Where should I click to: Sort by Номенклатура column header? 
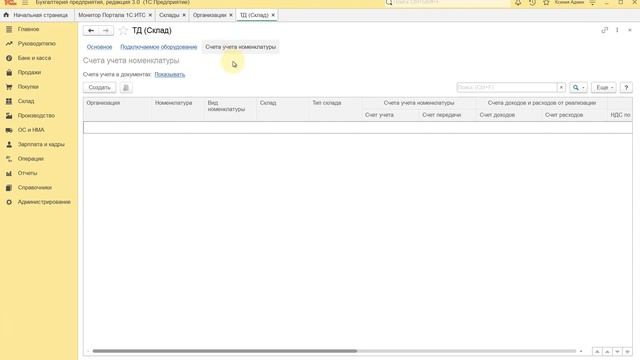tap(178, 109)
